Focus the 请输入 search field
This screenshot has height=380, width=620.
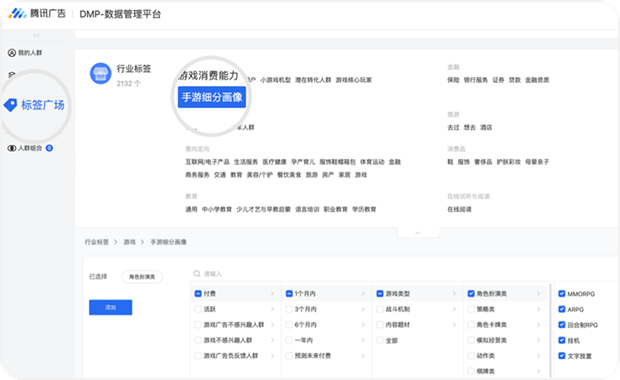[403, 274]
